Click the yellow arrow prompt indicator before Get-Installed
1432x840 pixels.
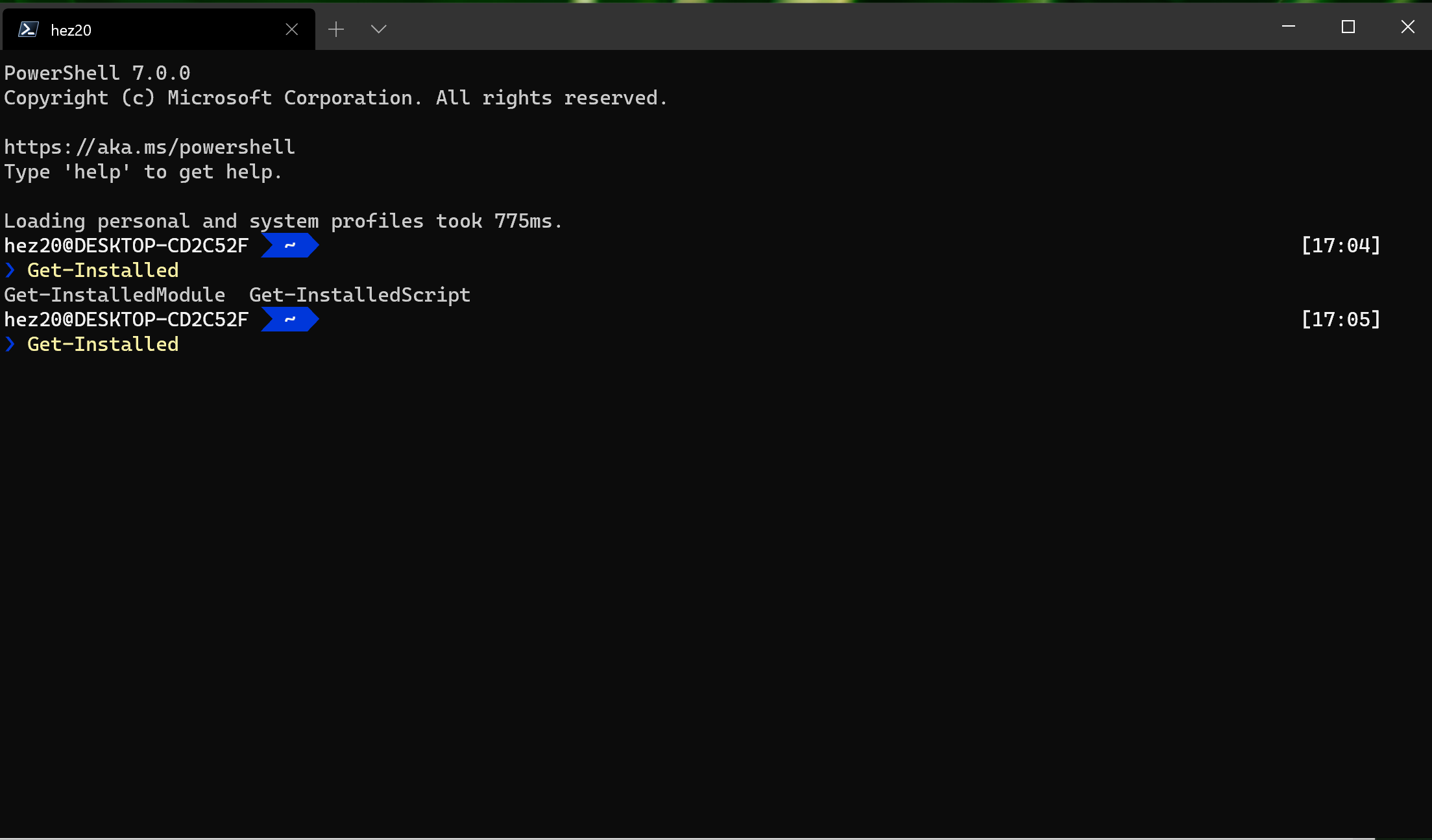[10, 270]
